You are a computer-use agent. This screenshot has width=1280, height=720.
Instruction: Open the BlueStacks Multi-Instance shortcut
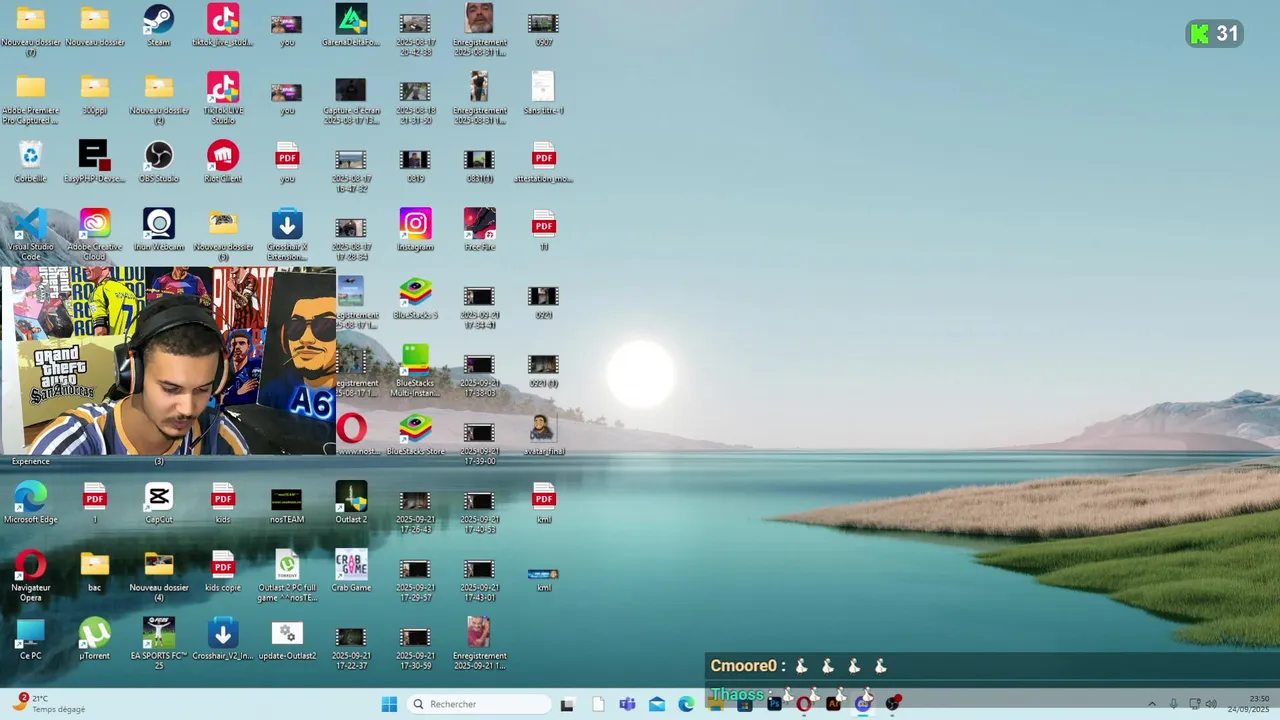pos(415,370)
